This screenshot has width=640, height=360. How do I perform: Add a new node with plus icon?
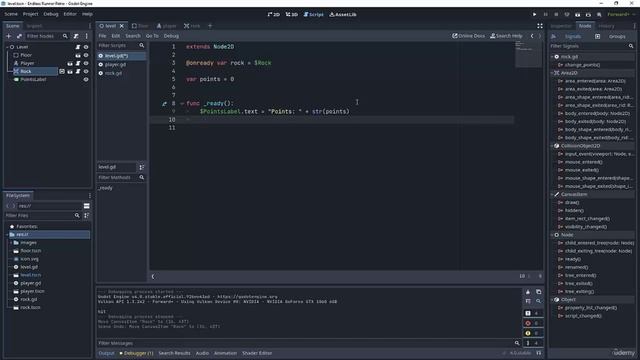9,36
